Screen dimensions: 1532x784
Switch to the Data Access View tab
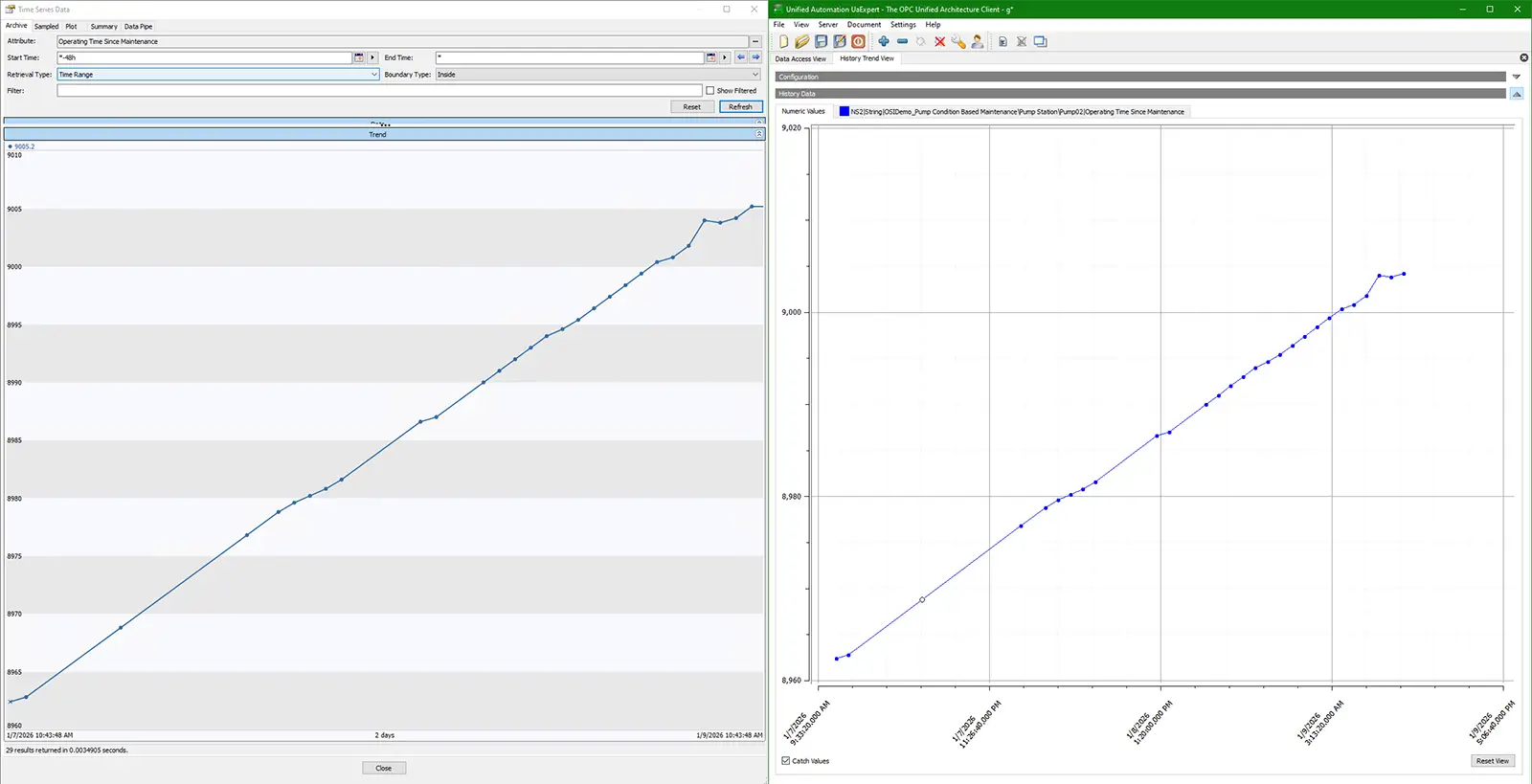800,58
